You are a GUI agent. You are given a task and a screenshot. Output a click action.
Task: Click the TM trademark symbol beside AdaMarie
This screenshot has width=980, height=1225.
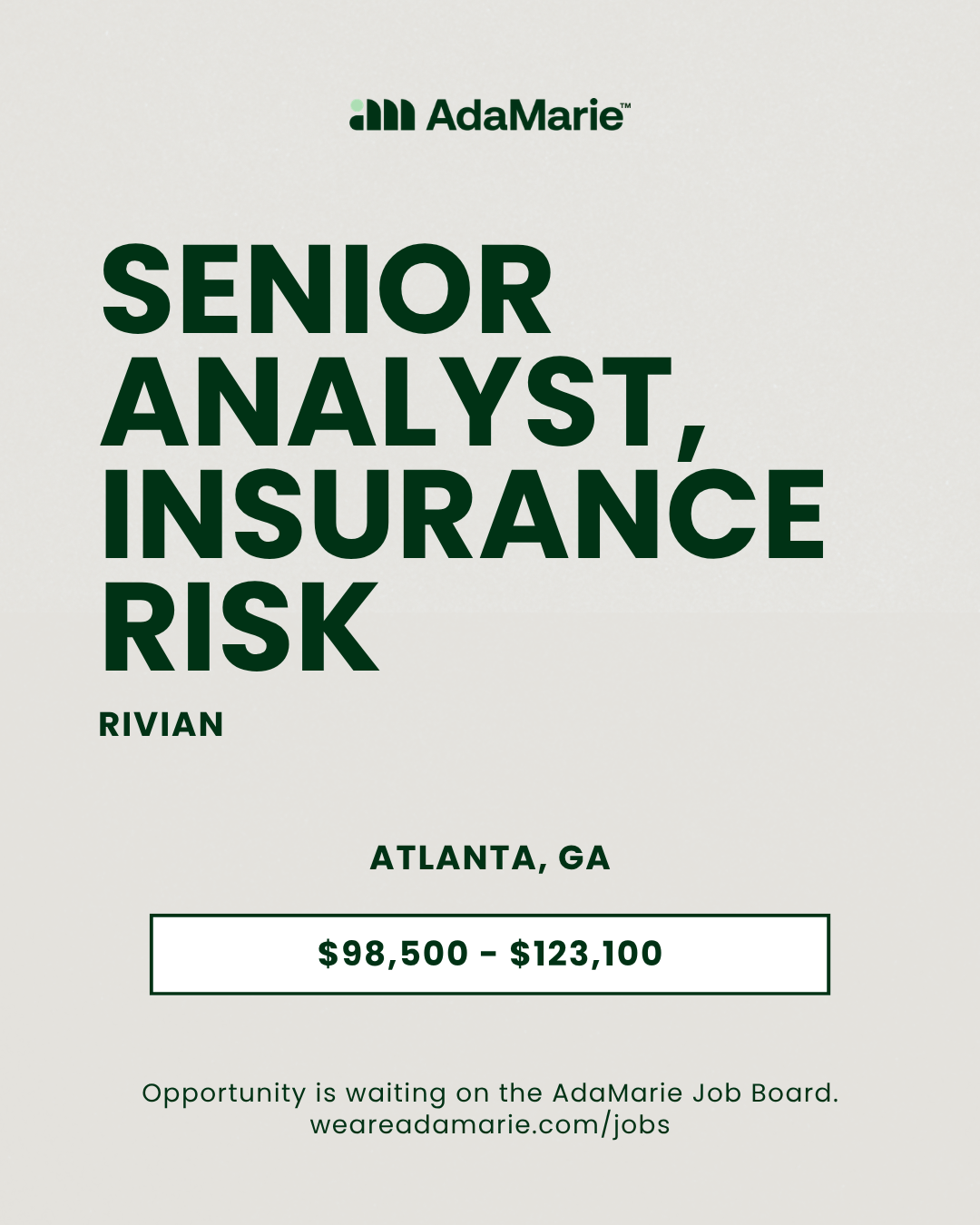[x=625, y=105]
